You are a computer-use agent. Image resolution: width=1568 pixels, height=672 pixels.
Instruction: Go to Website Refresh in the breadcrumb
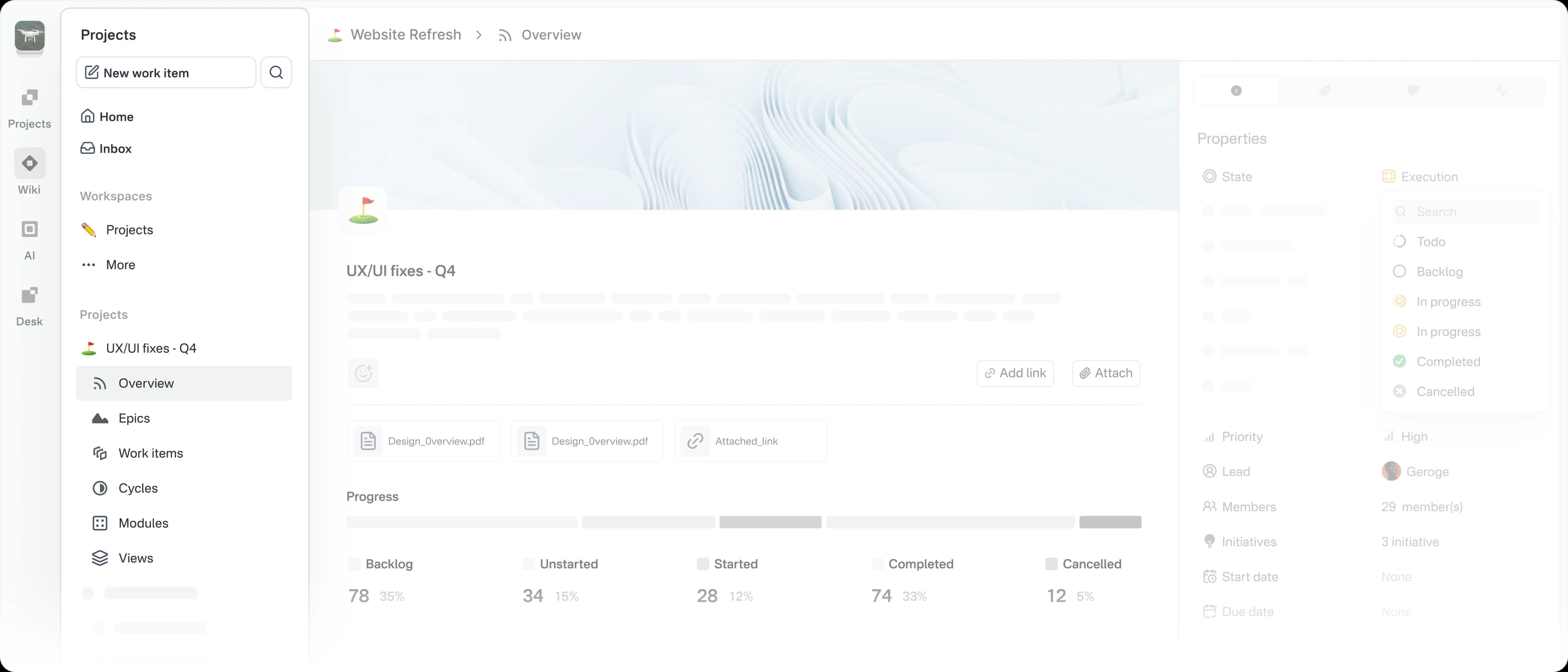(x=405, y=35)
